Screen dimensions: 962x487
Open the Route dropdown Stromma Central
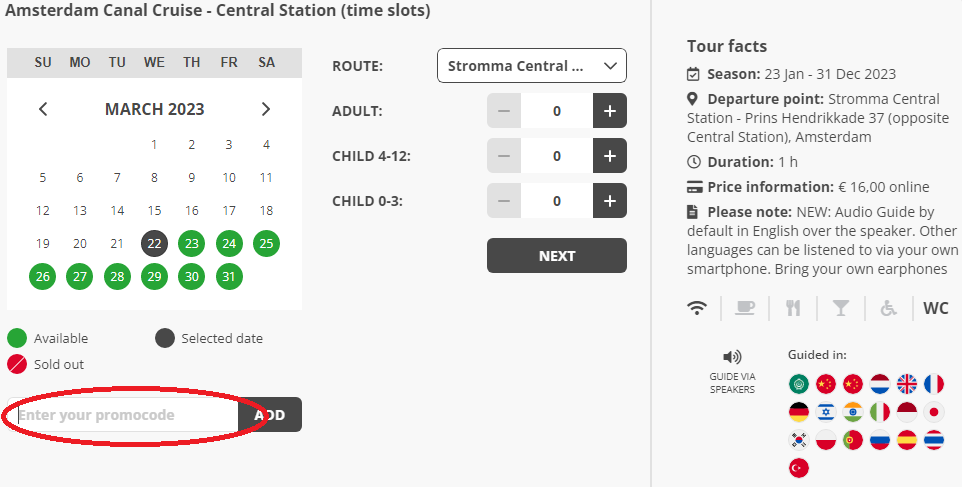pos(532,66)
